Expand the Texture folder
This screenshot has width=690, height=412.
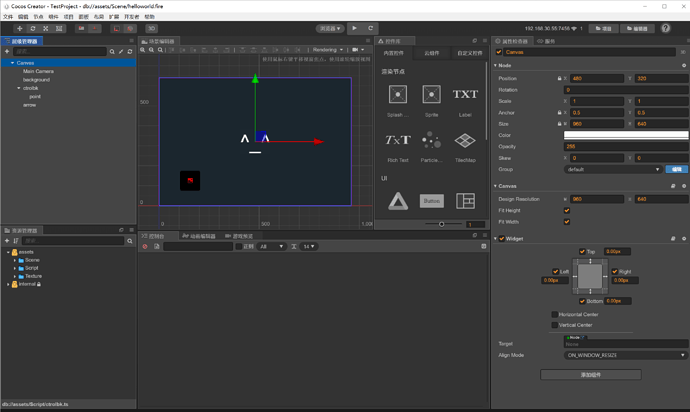point(15,276)
